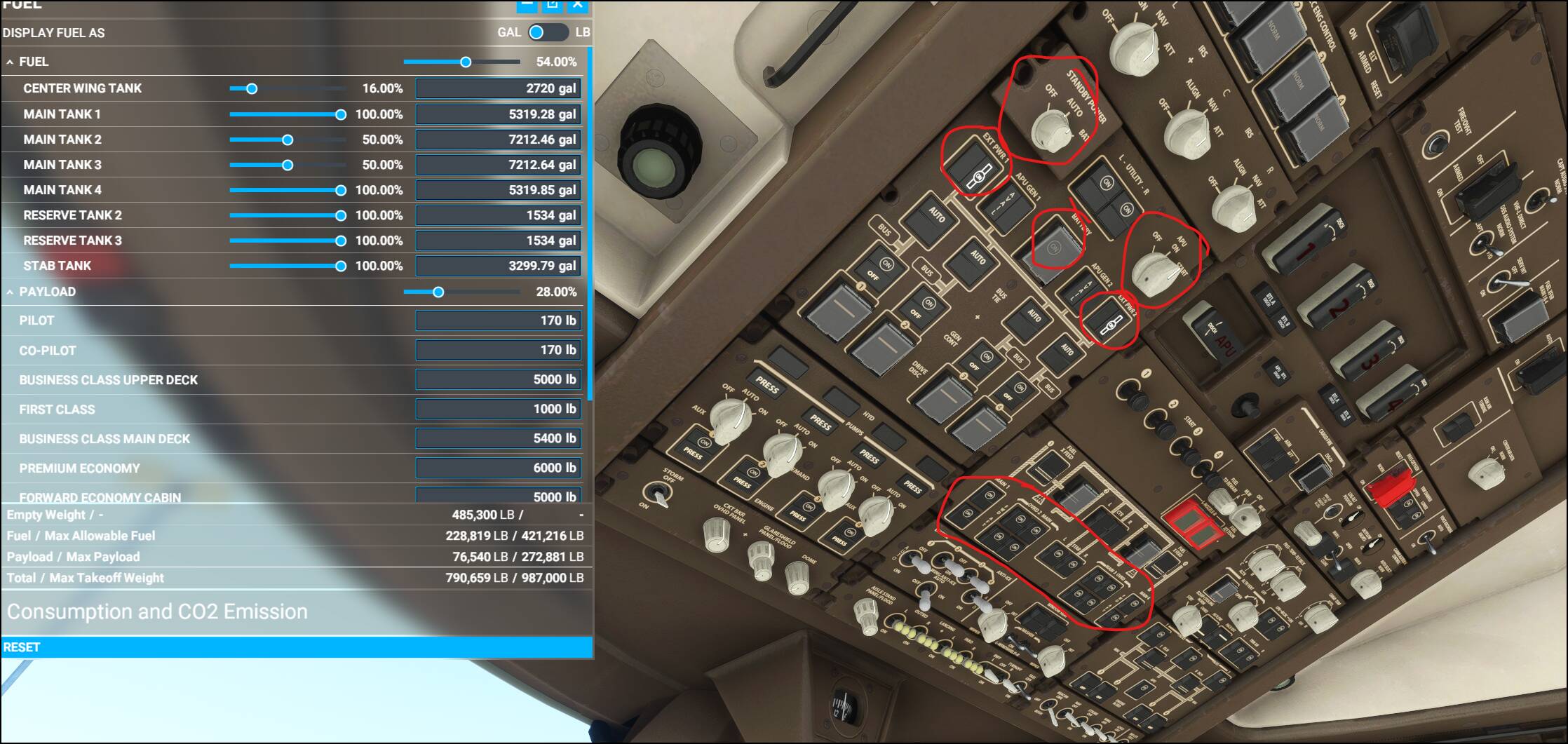
Task: Toggle fuel display between GAL and LB
Action: click(x=548, y=32)
